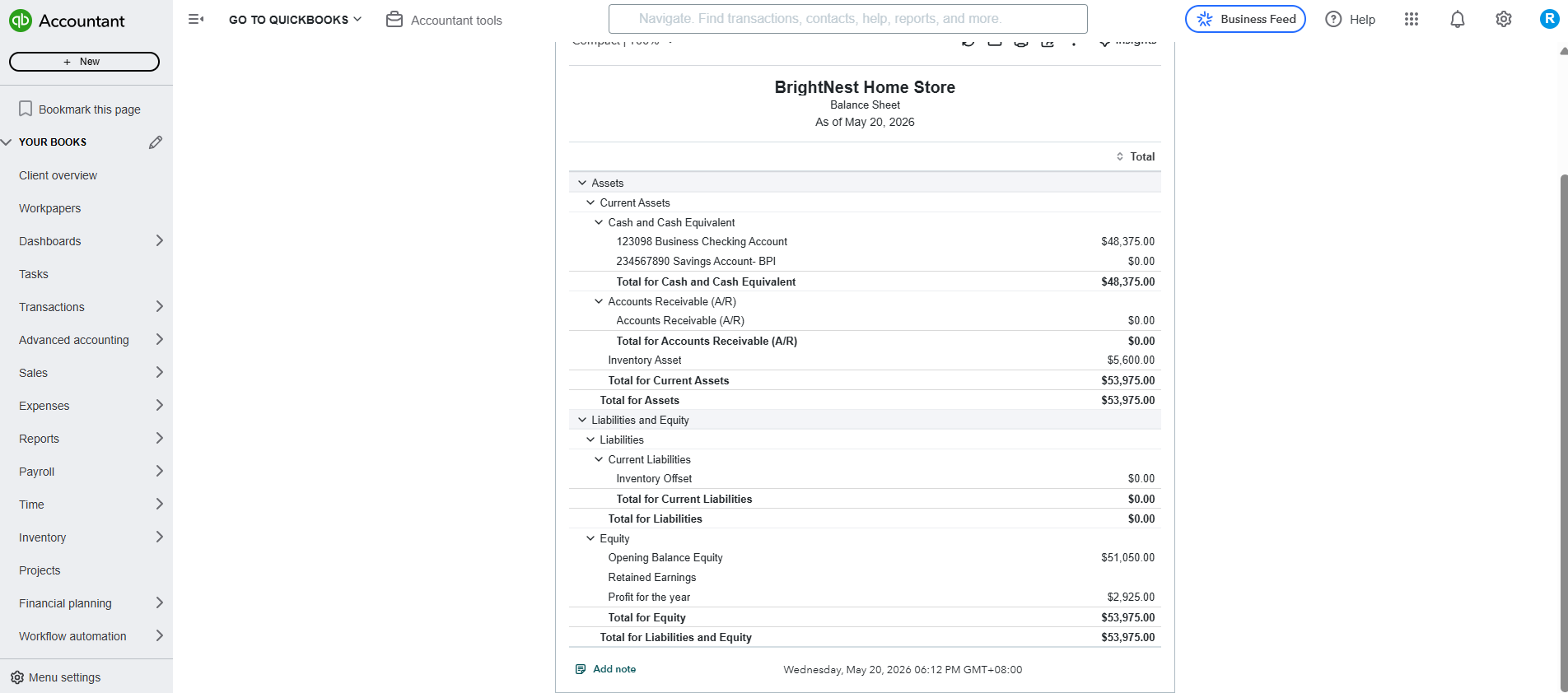
Task: Add a note to the report
Action: [x=606, y=669]
